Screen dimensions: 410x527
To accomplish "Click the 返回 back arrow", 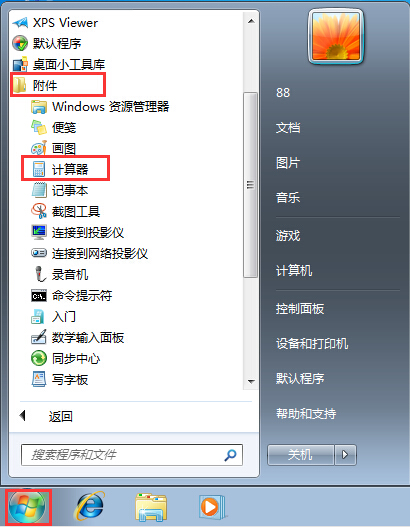I will click(x=23, y=416).
